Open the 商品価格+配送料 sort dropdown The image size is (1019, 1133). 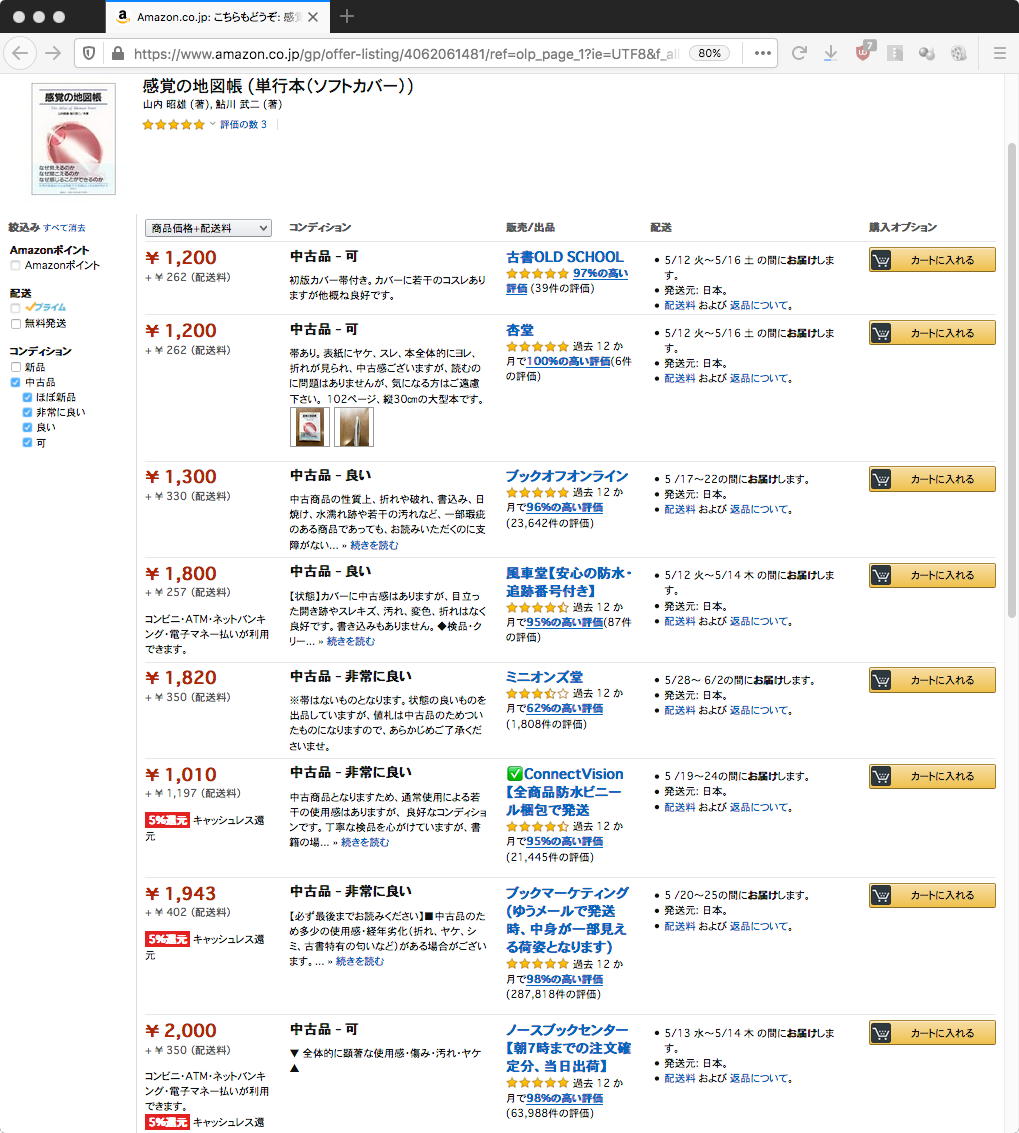208,228
